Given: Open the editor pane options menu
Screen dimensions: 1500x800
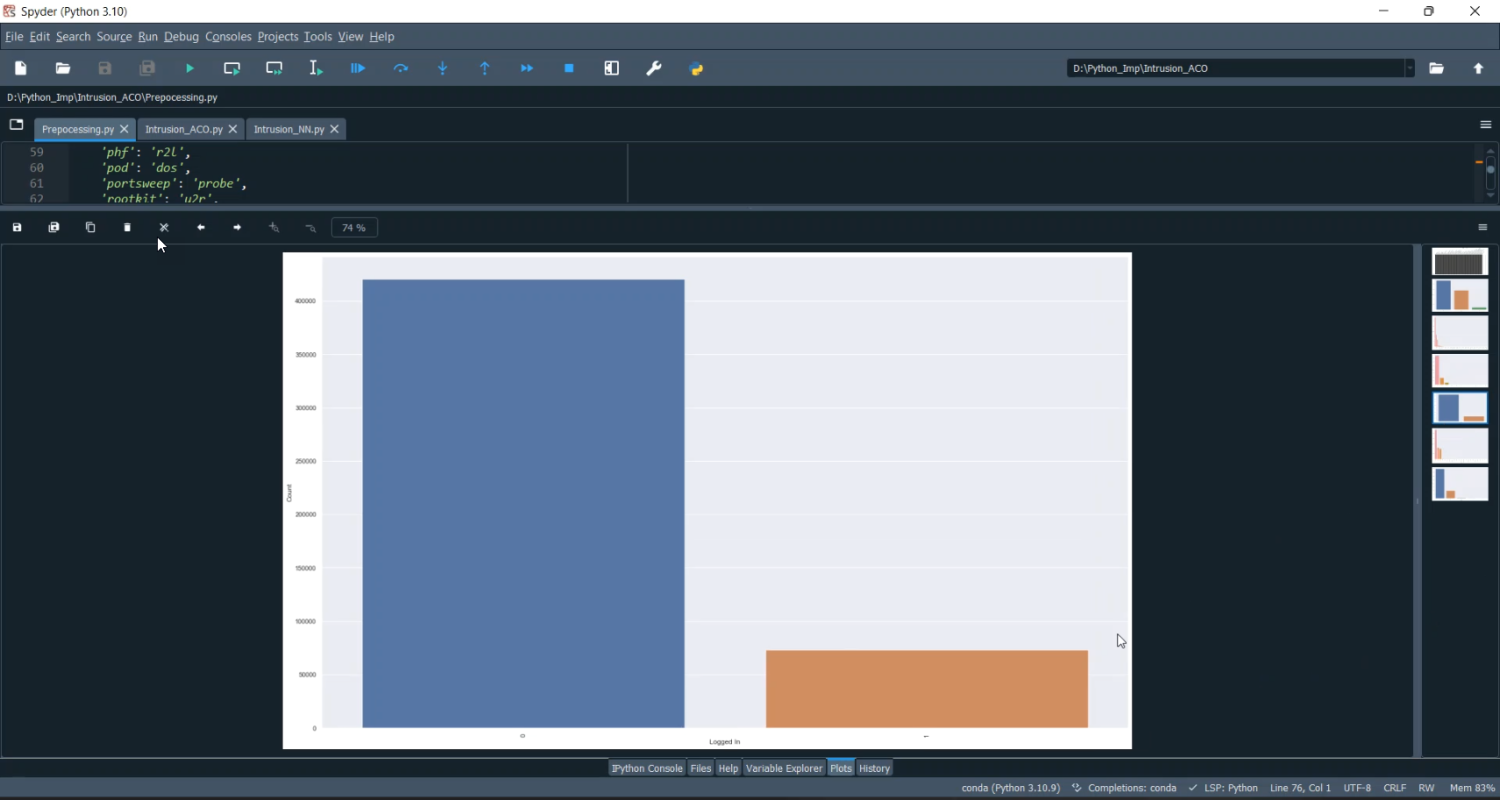Looking at the screenshot, I should (x=1485, y=125).
